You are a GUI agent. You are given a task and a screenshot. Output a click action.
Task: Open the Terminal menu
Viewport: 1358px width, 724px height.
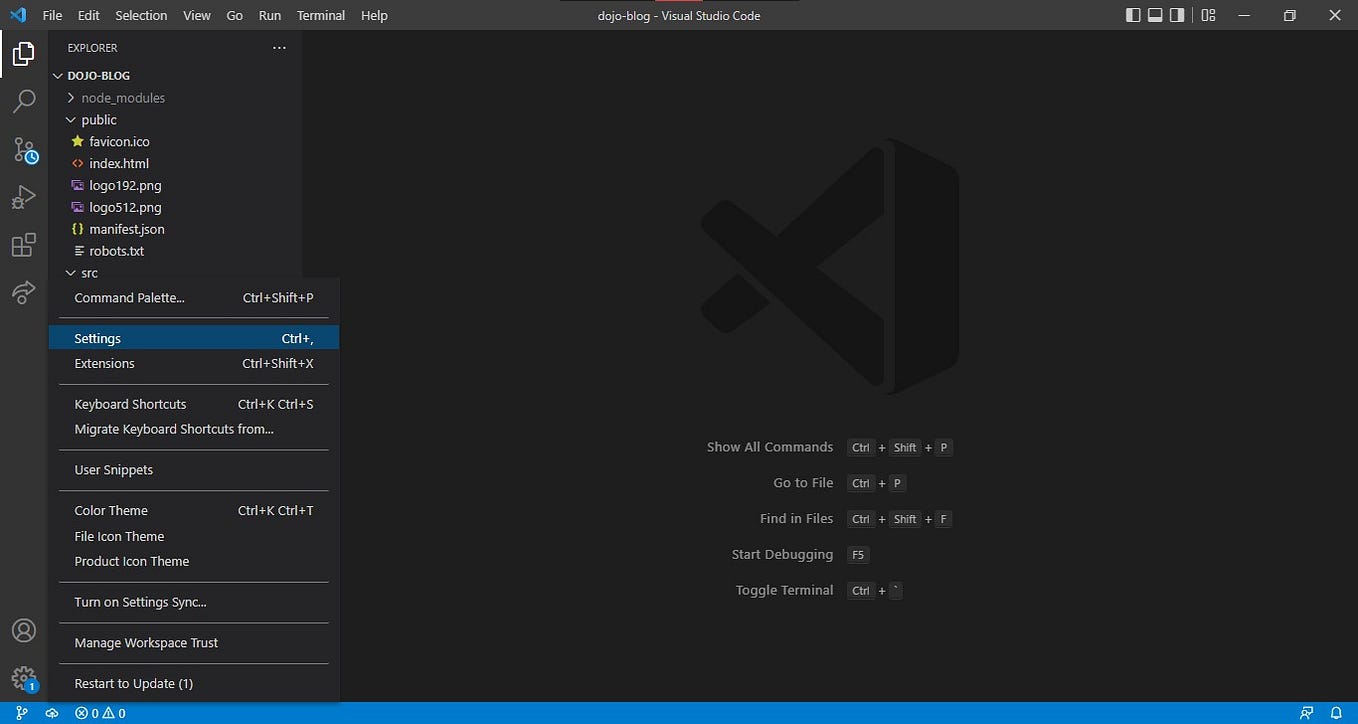[320, 15]
